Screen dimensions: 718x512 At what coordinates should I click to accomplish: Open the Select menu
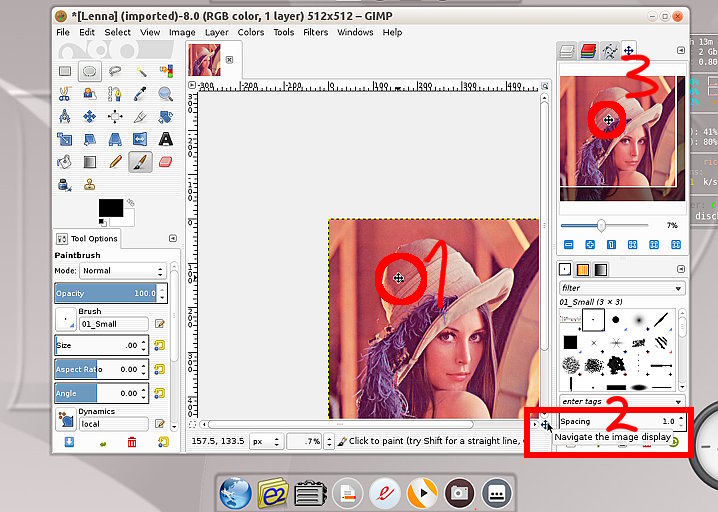pyautogui.click(x=117, y=33)
